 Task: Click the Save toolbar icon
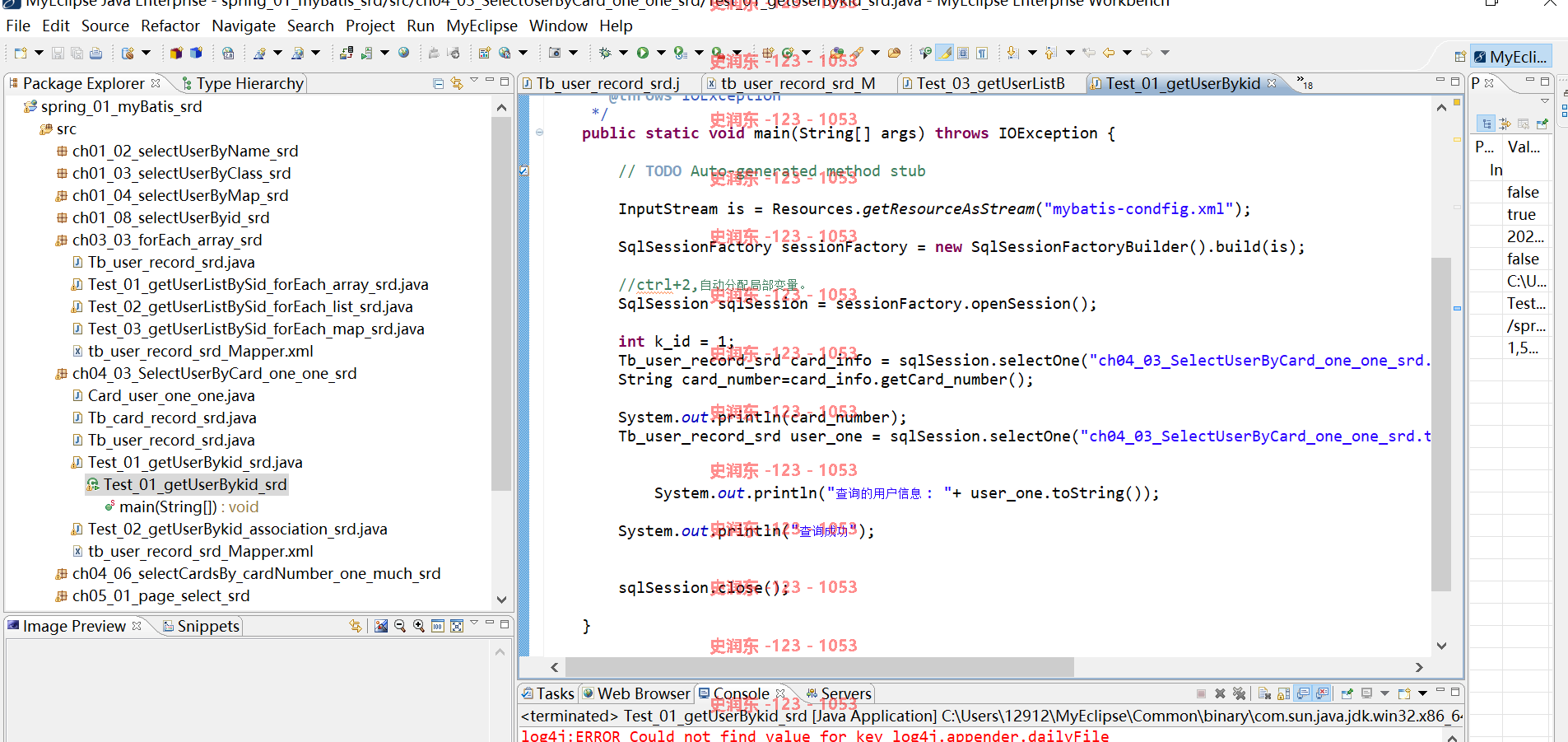[58, 54]
